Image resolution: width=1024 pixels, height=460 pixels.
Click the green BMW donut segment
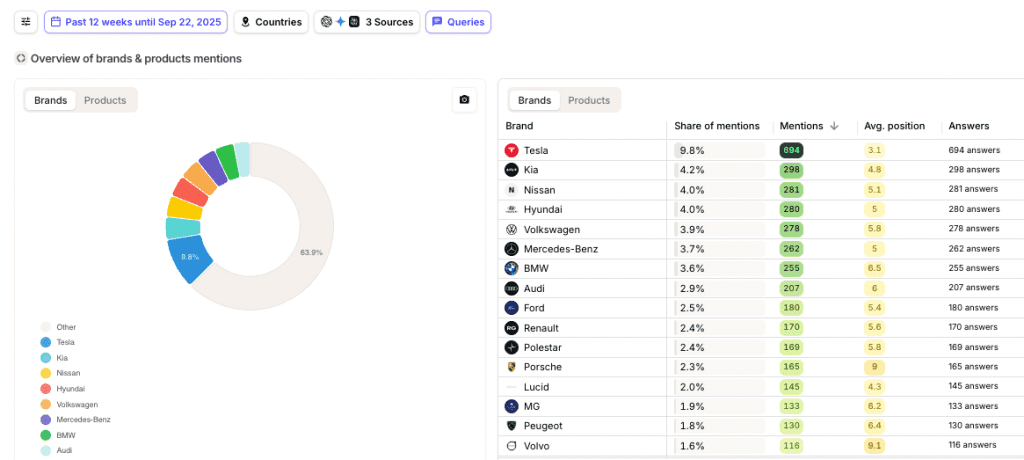point(227,162)
